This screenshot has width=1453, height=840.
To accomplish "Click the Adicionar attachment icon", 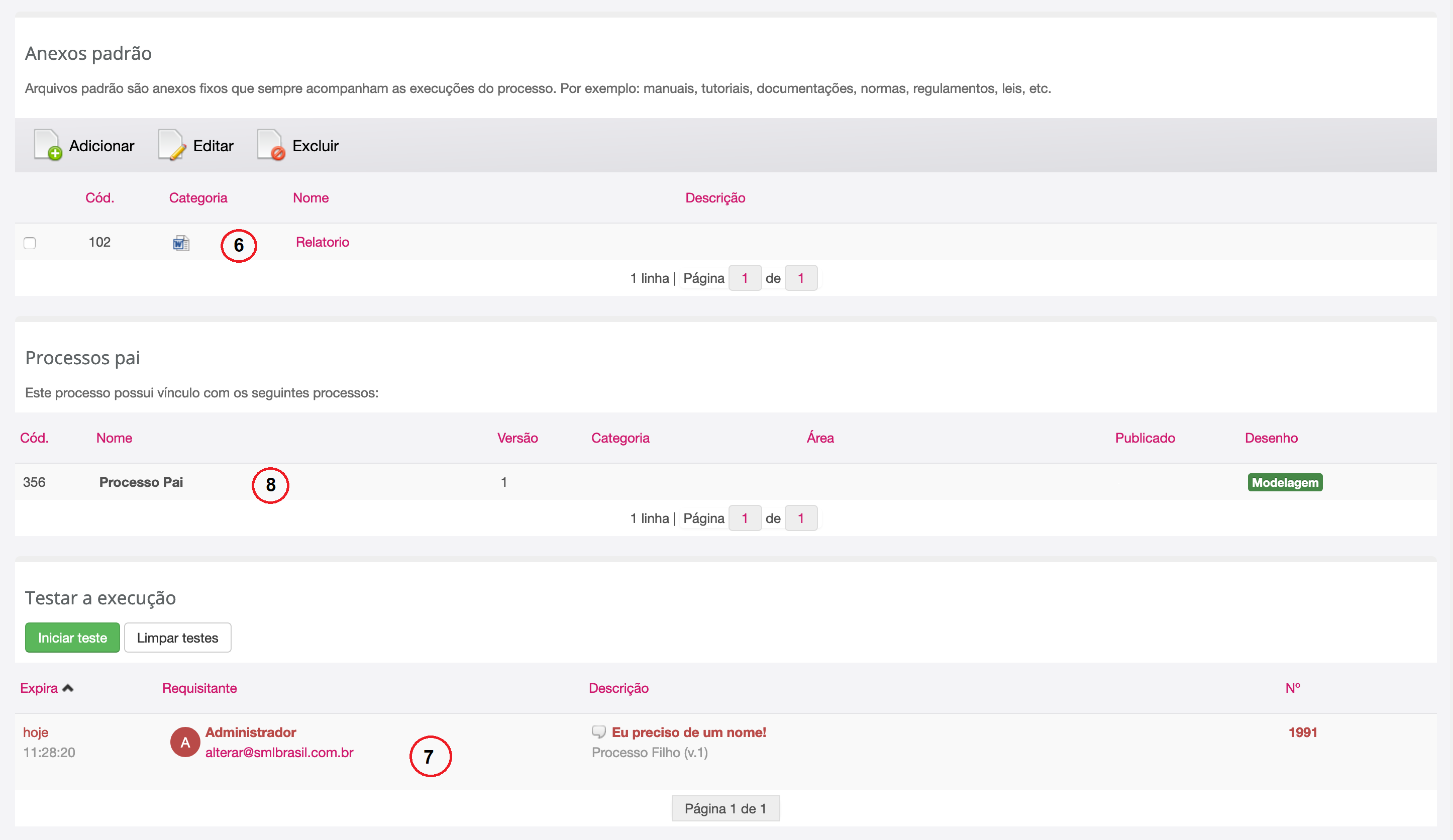I will (48, 145).
